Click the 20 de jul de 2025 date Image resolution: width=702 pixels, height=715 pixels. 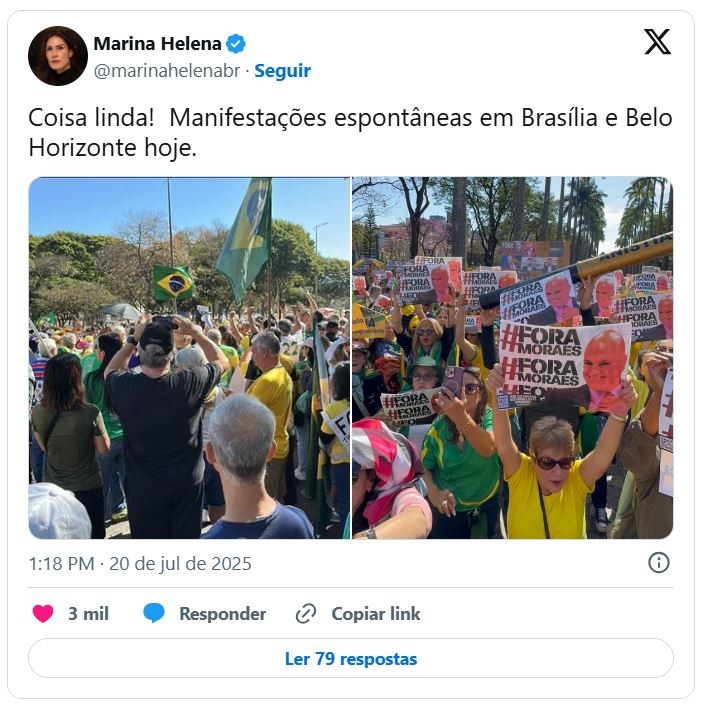coord(180,564)
